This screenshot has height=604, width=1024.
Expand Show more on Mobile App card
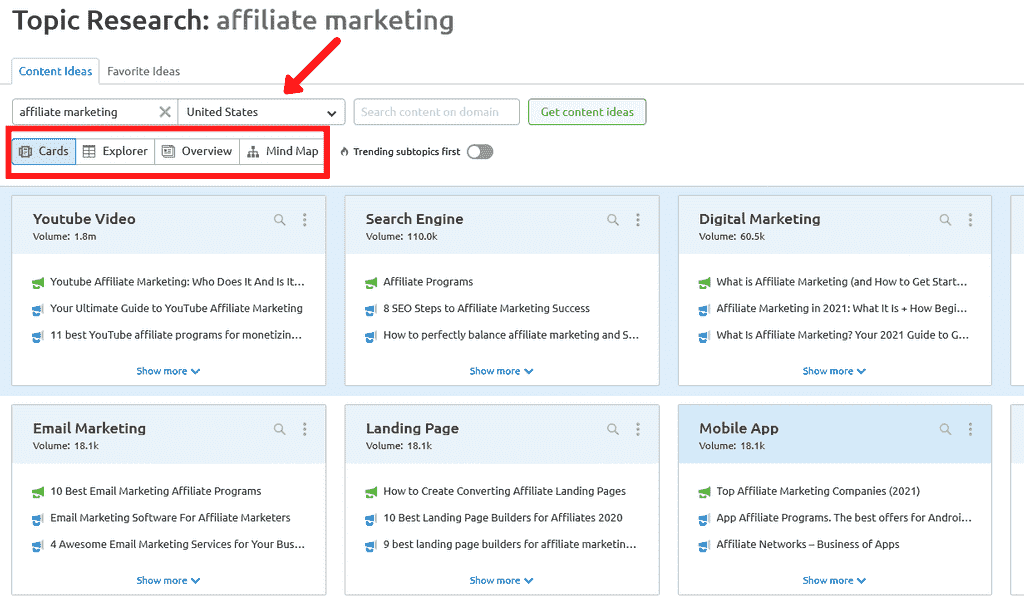pyautogui.click(x=834, y=580)
